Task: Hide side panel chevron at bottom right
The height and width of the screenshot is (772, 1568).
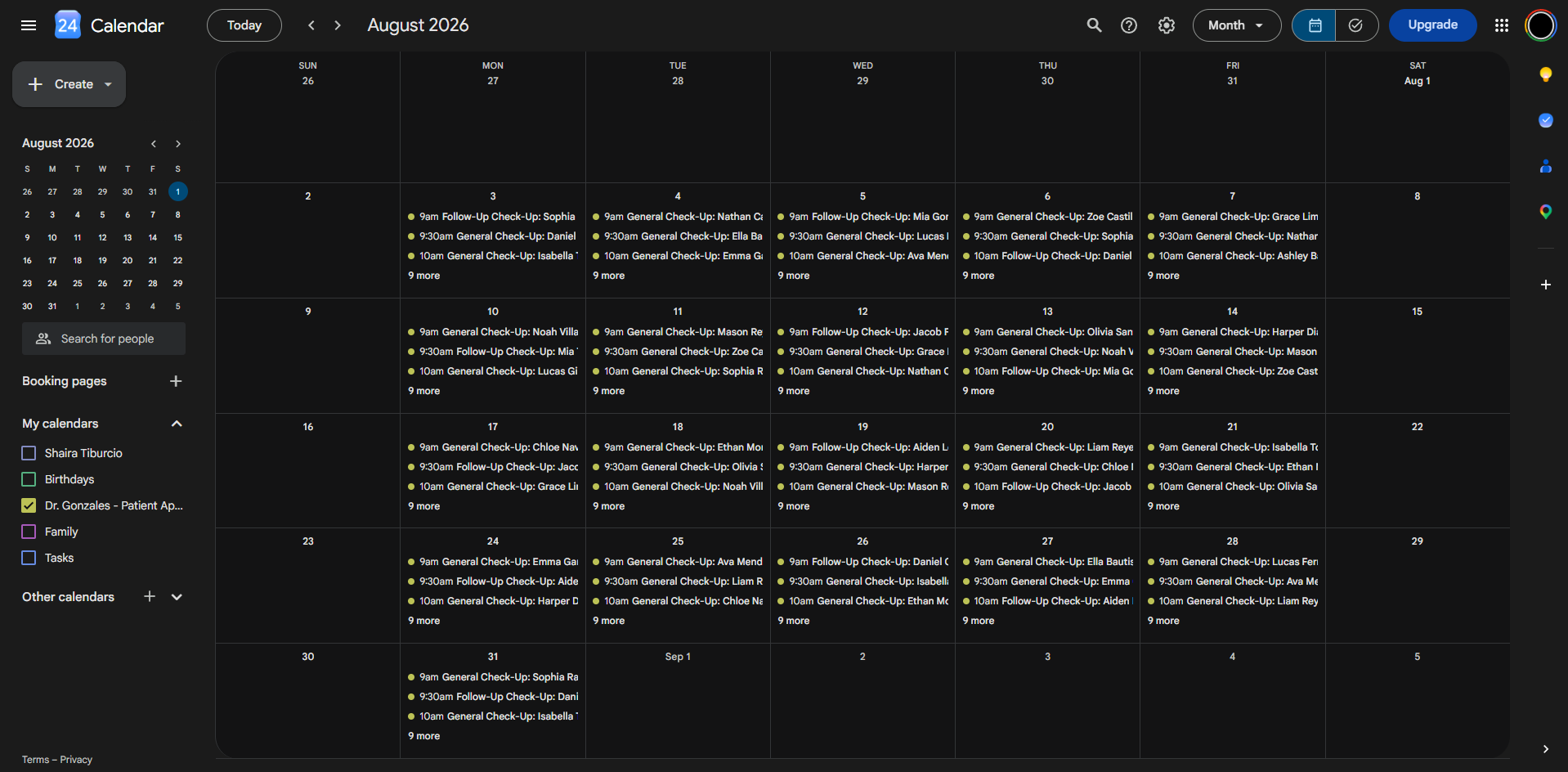Action: coord(1545,749)
